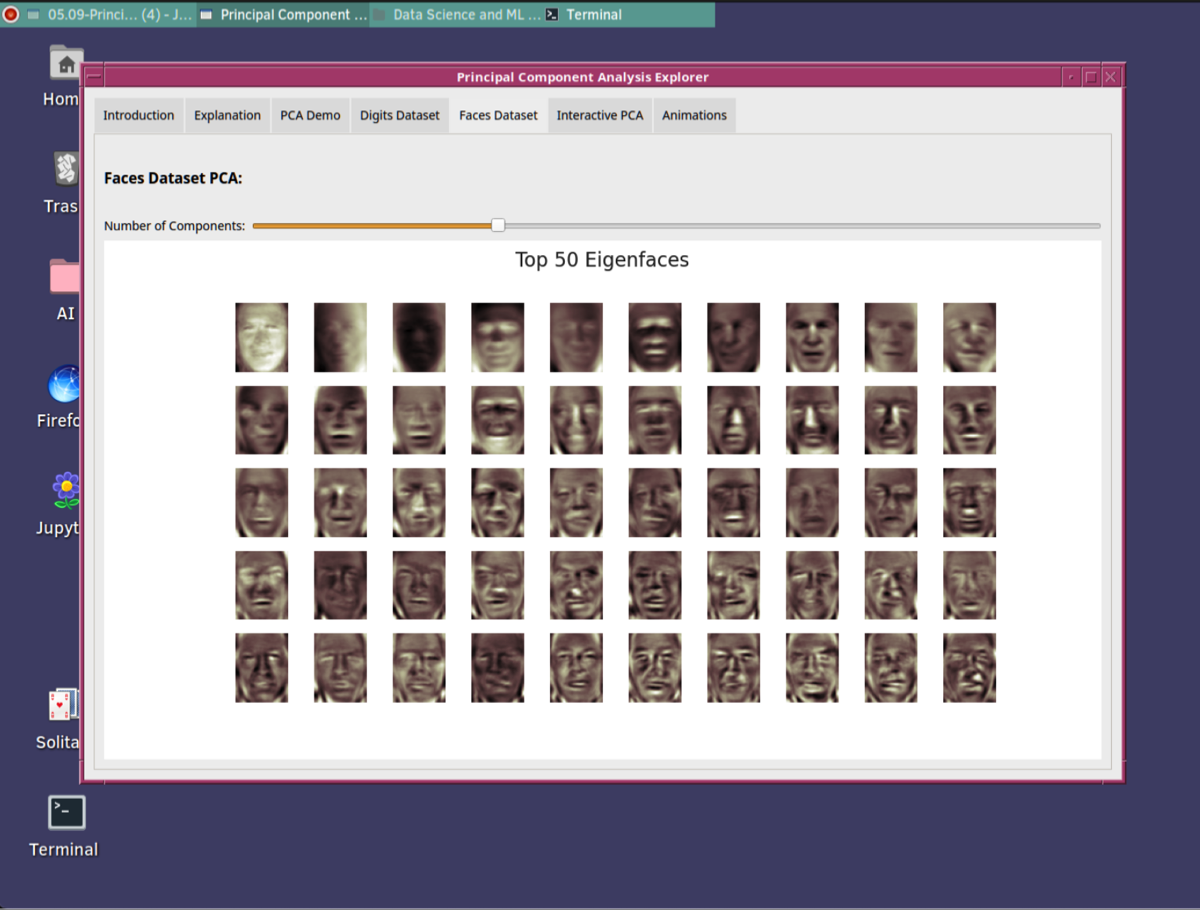This screenshot has width=1200, height=910.
Task: Go to the Interactive PCA tab
Action: coord(599,115)
